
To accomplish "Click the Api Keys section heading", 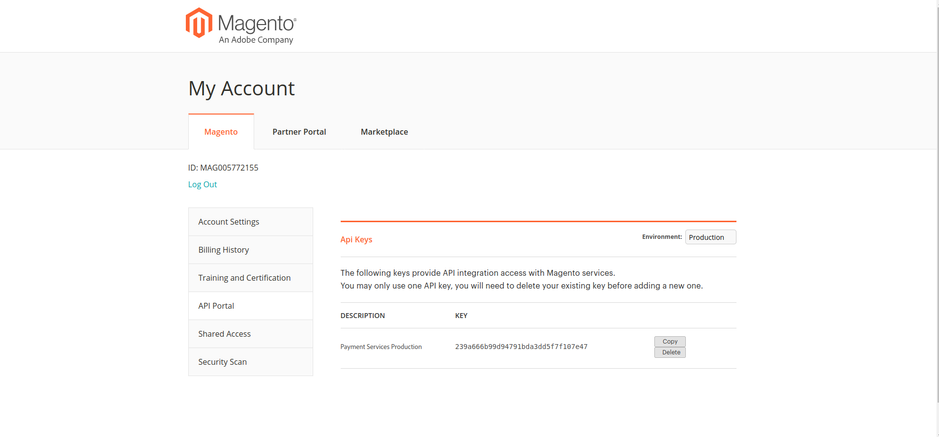I will (356, 239).
